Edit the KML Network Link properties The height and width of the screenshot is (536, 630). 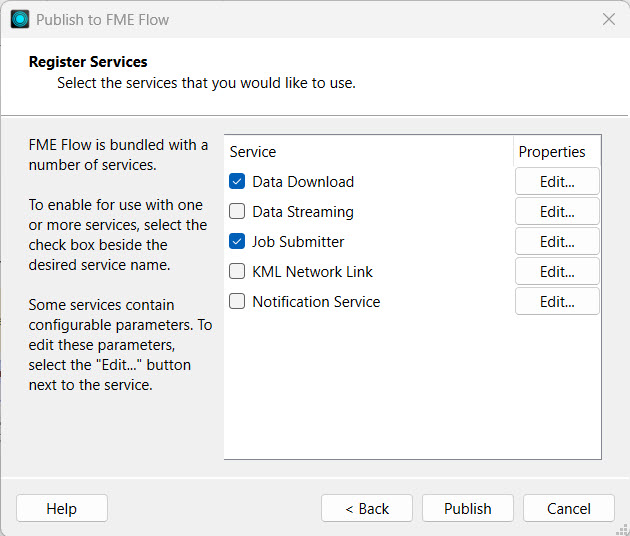557,272
